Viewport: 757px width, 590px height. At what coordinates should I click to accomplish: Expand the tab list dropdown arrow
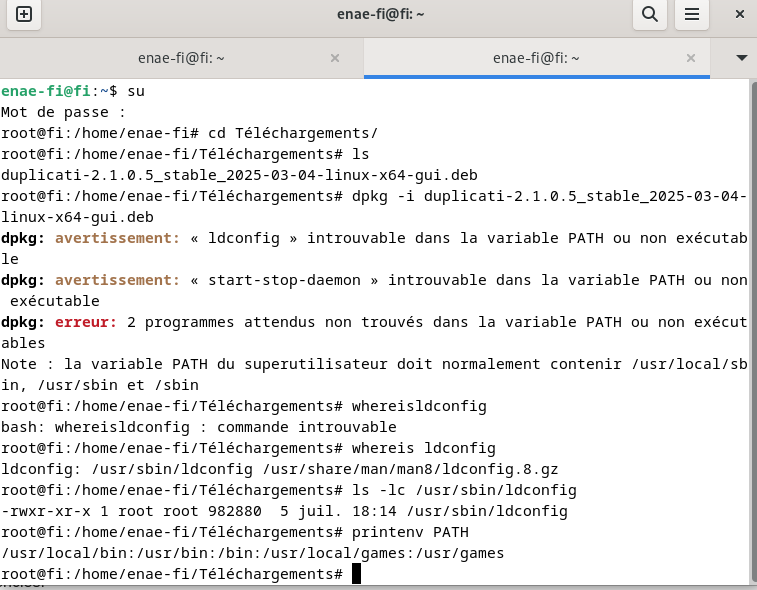(x=742, y=58)
